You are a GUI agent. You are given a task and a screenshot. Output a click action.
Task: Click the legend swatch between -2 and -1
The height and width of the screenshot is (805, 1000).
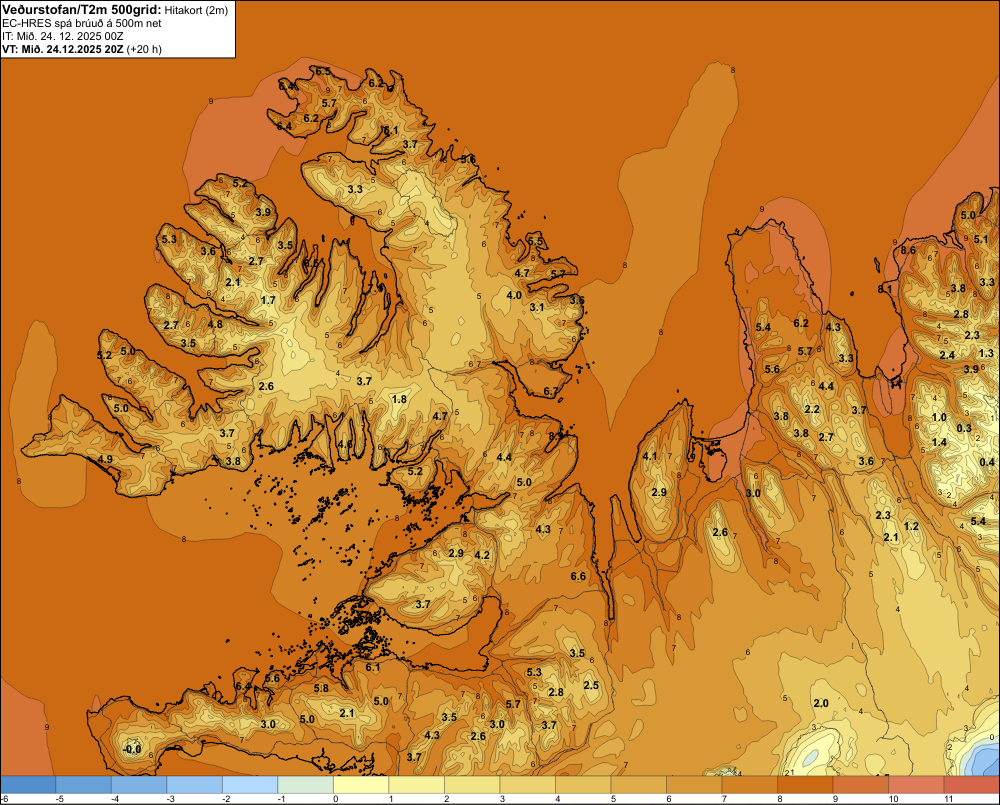(x=250, y=785)
